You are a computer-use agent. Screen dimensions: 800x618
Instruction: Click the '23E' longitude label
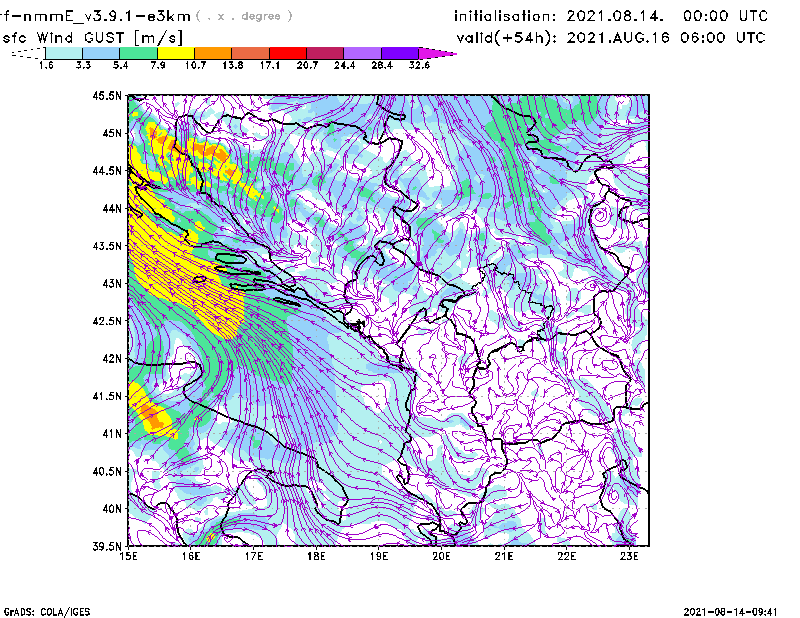pyautogui.click(x=630, y=556)
